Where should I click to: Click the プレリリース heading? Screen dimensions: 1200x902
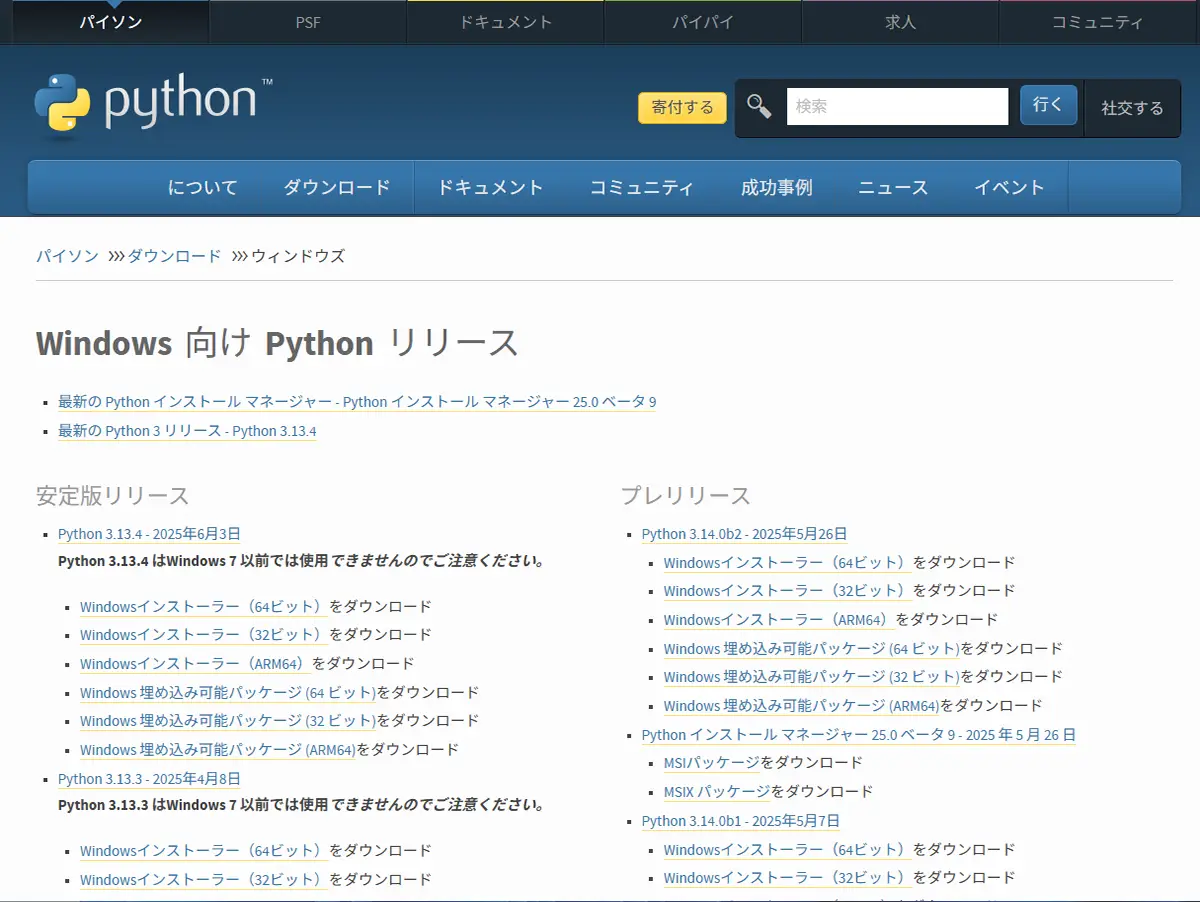tap(686, 496)
